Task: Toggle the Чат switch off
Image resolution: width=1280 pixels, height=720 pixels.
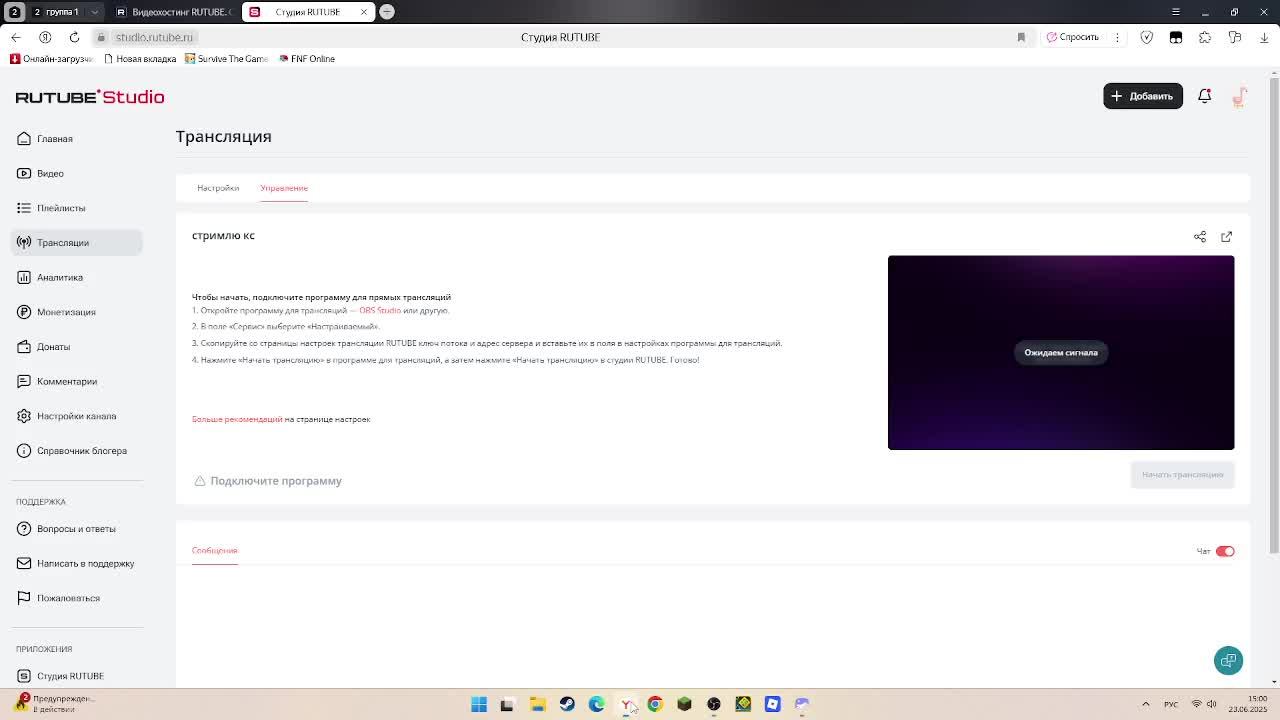Action: [x=1225, y=551]
